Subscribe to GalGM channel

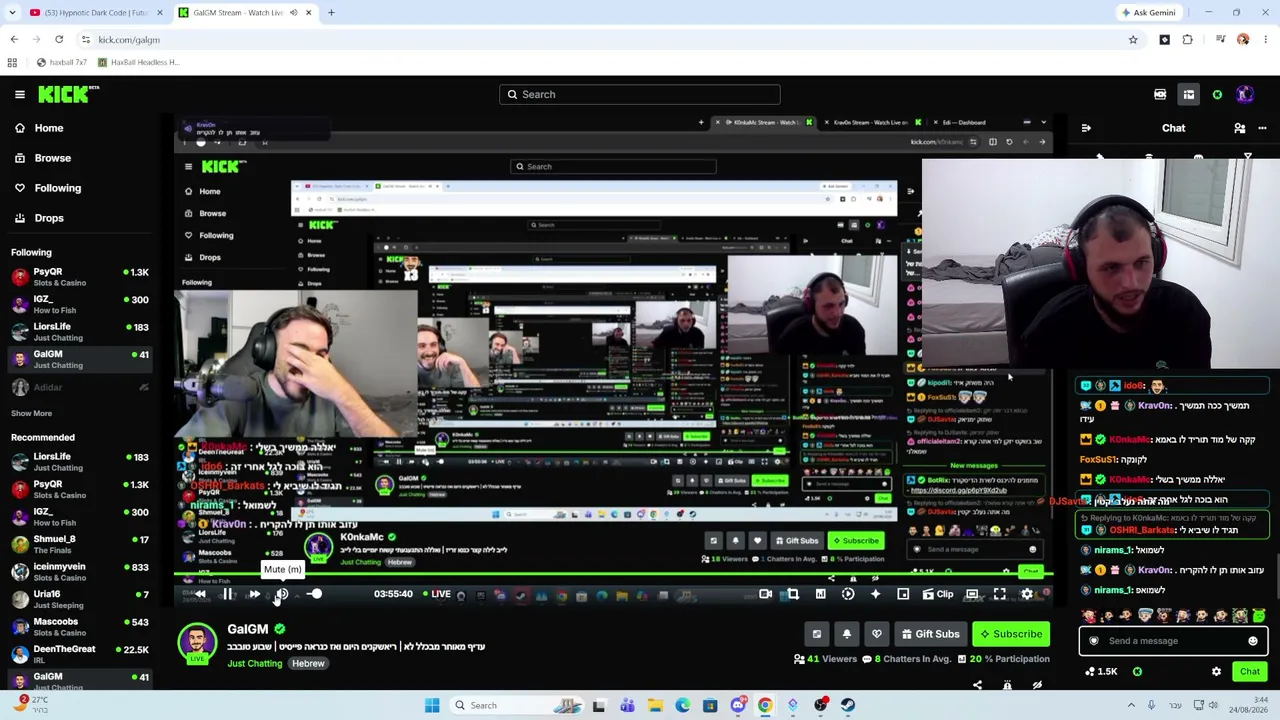(x=1011, y=634)
